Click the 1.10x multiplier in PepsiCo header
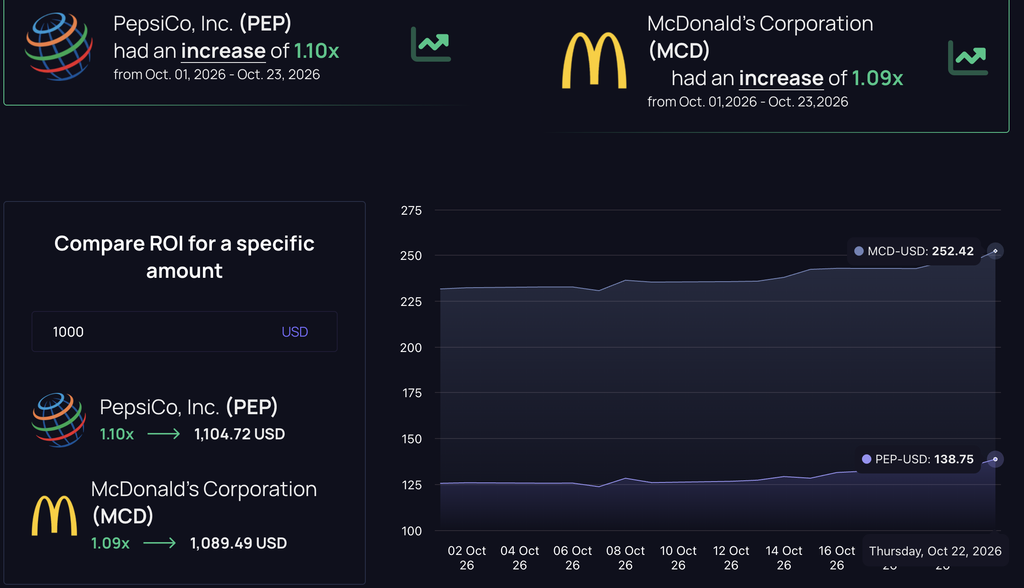1024x588 pixels. [x=316, y=51]
